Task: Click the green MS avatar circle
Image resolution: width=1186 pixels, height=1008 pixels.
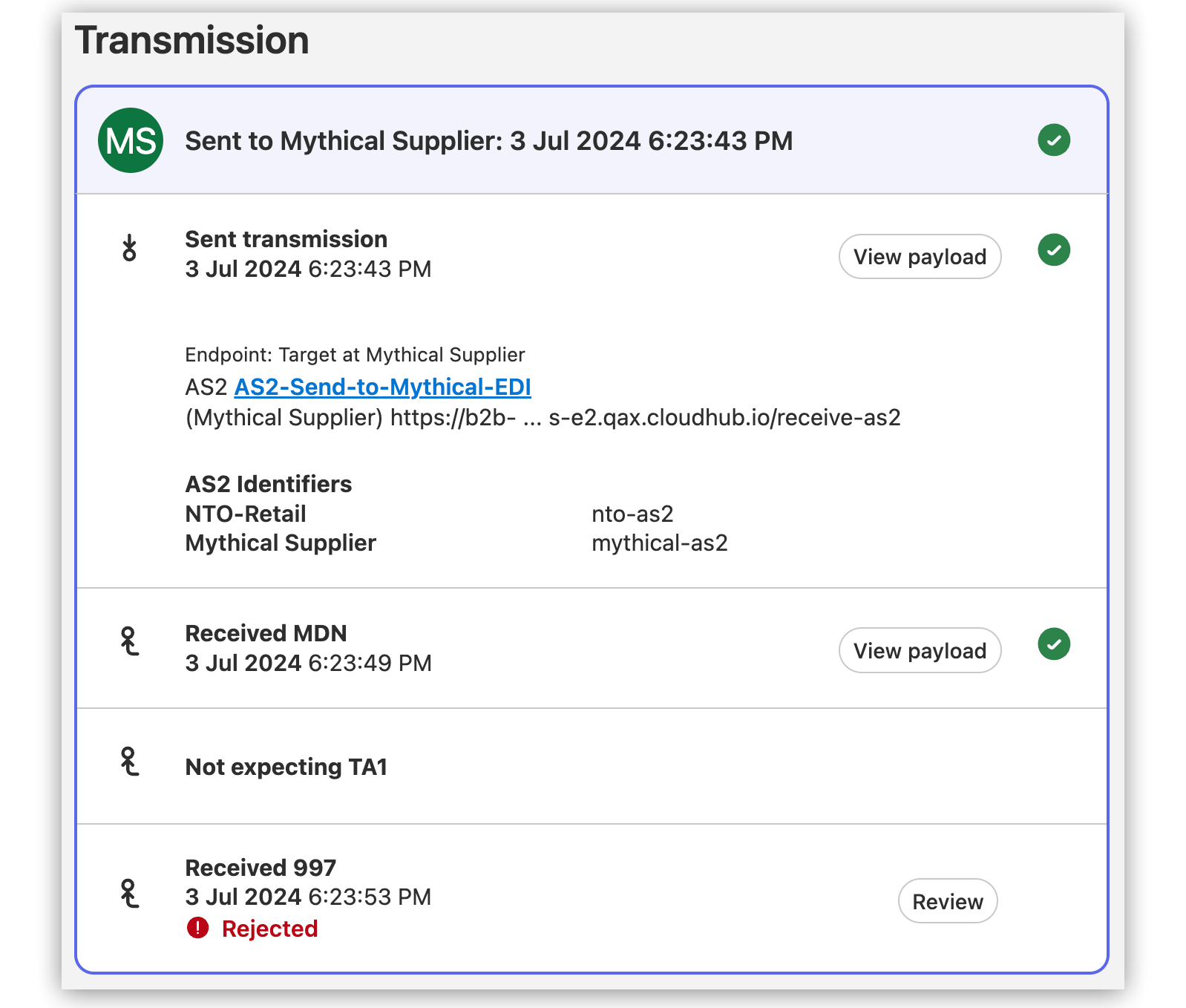Action: click(131, 140)
